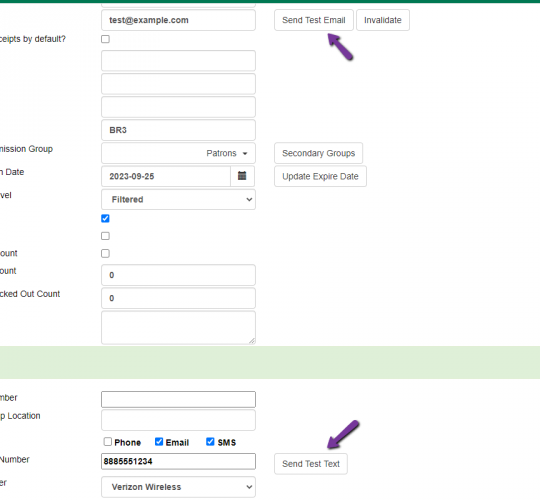Tick the receipts by default checkbox
Viewport: 540px width, 500px height.
click(x=105, y=39)
